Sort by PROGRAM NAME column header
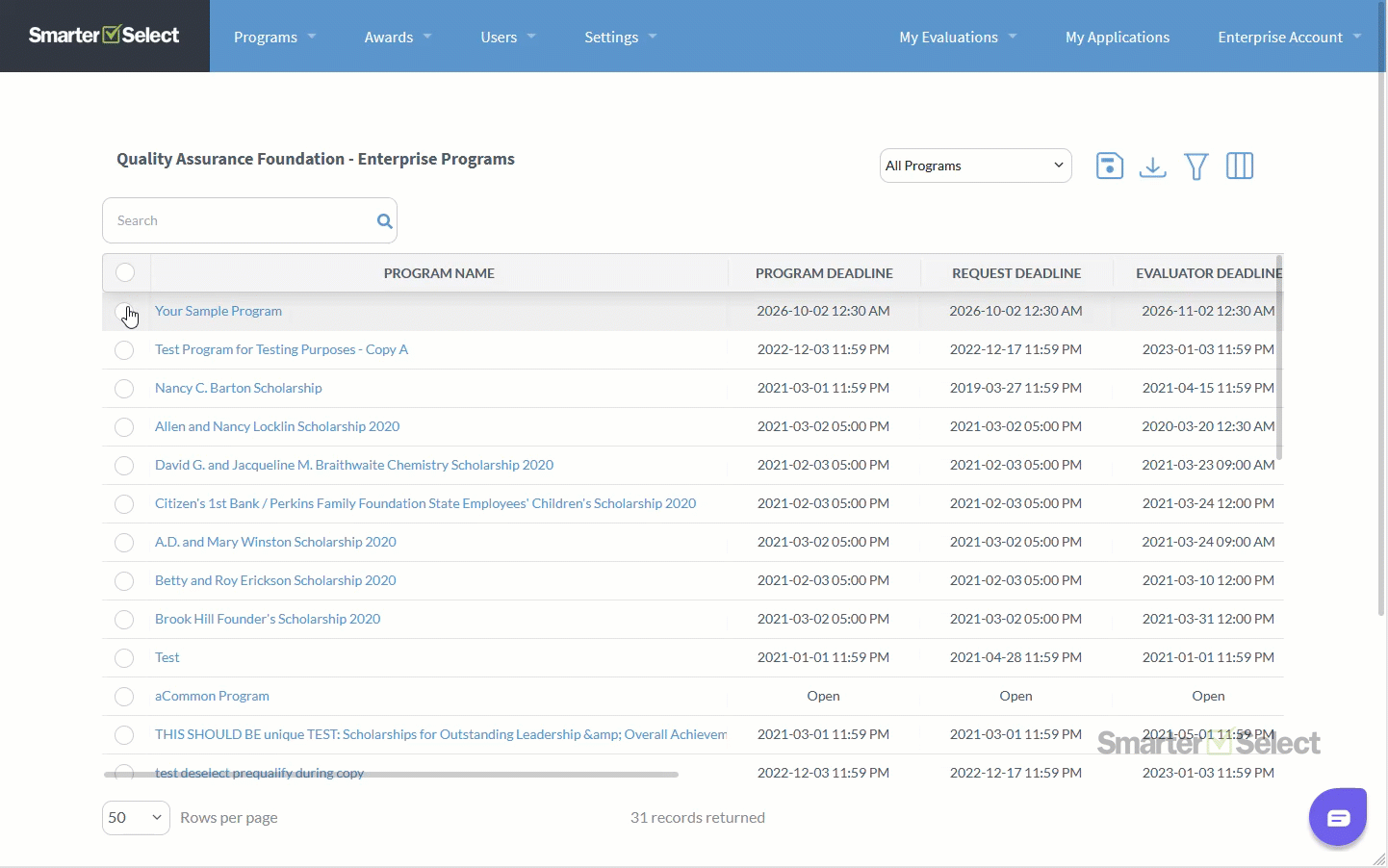 tap(439, 273)
